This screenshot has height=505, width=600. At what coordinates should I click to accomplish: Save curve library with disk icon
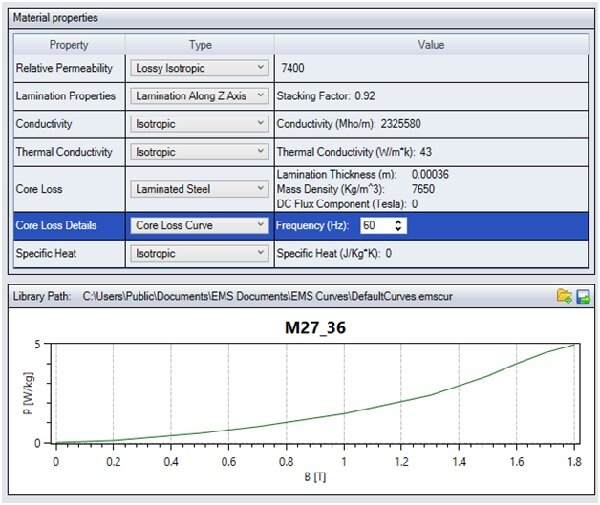(x=583, y=296)
